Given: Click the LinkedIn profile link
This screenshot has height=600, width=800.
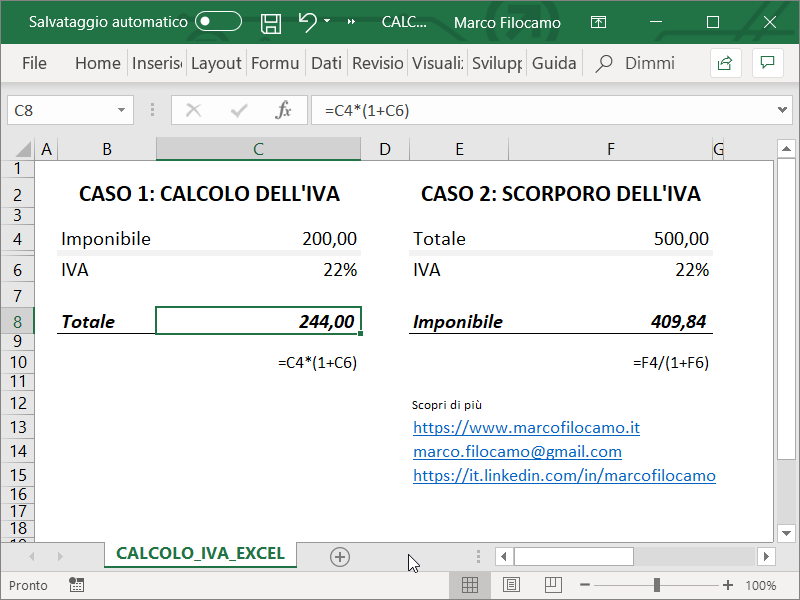Looking at the screenshot, I should pyautogui.click(x=565, y=475).
